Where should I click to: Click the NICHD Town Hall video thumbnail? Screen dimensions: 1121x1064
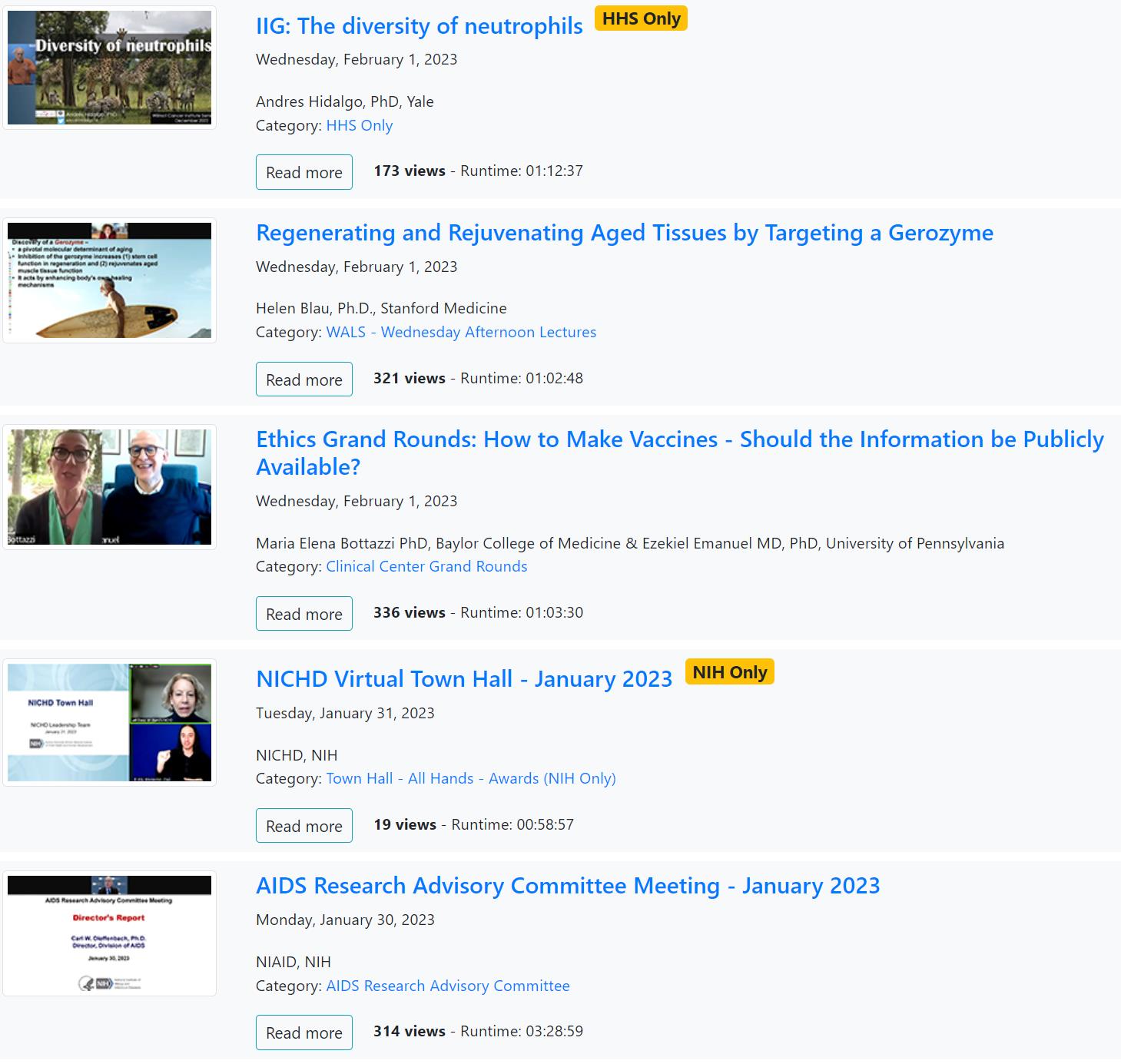[x=109, y=722]
